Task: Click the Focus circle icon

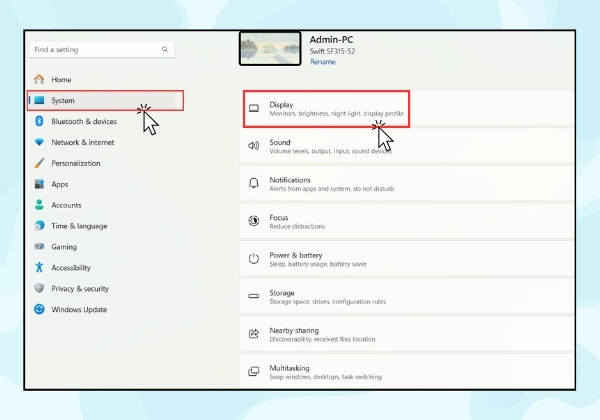Action: click(x=254, y=221)
